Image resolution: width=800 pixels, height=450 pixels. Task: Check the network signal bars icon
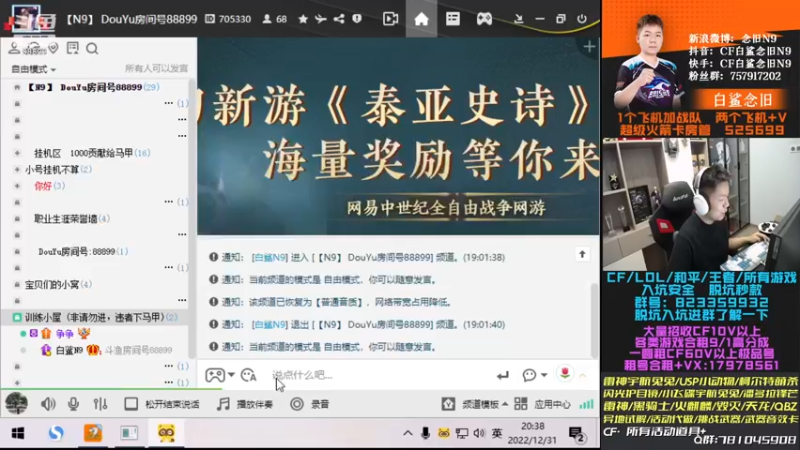pos(586,404)
